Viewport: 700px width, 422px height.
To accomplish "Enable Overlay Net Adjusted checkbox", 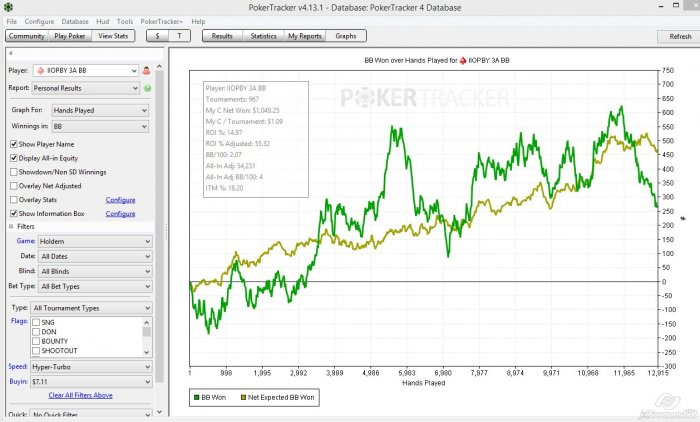I will coord(14,186).
